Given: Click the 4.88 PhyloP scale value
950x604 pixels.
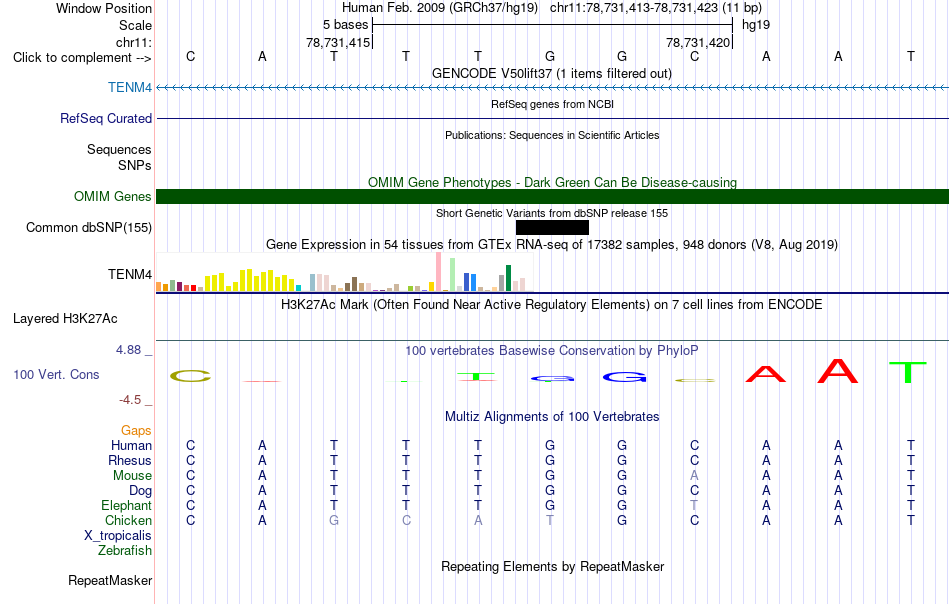Looking at the screenshot, I should (128, 350).
